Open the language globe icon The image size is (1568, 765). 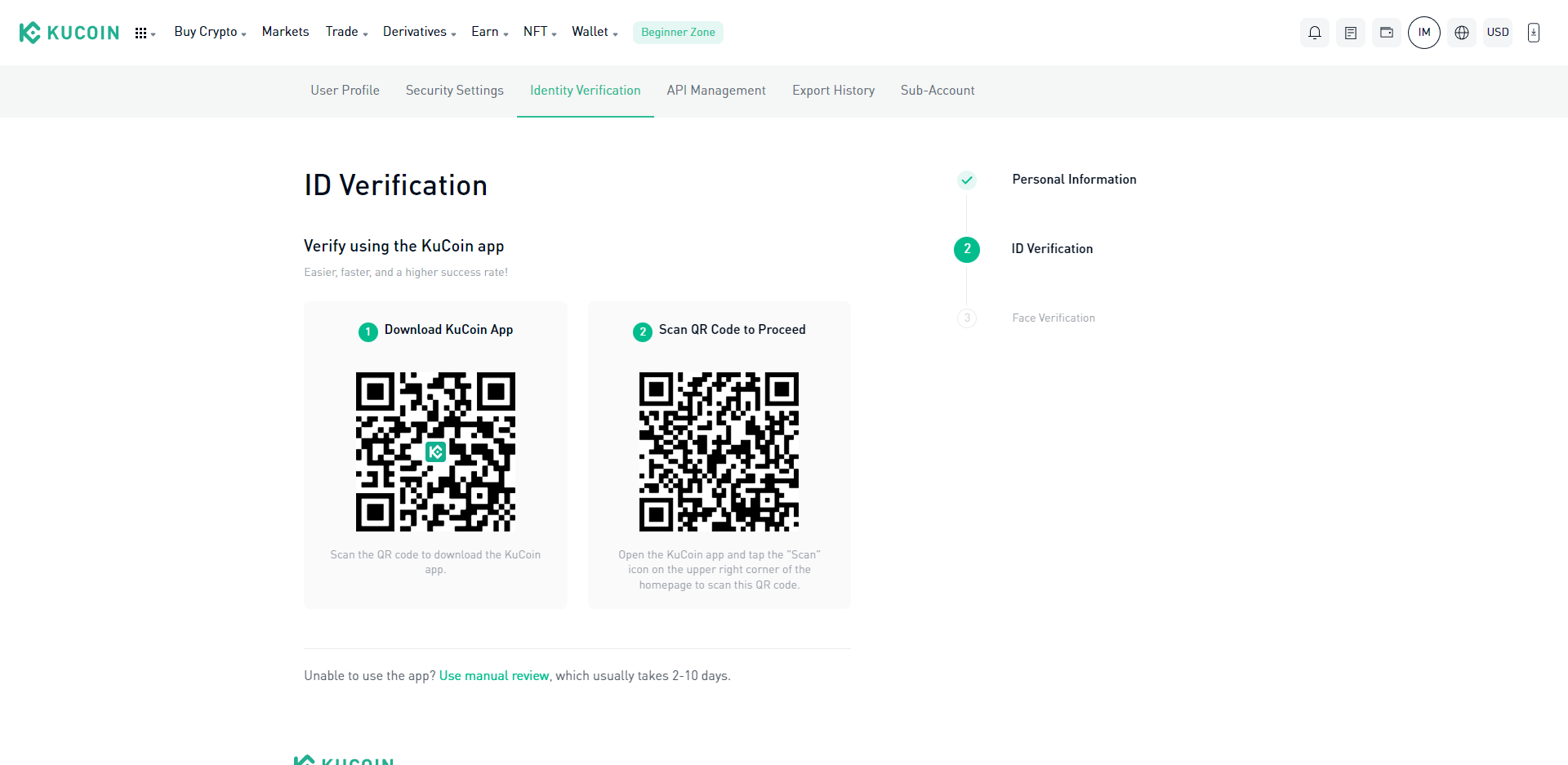pyautogui.click(x=1462, y=33)
